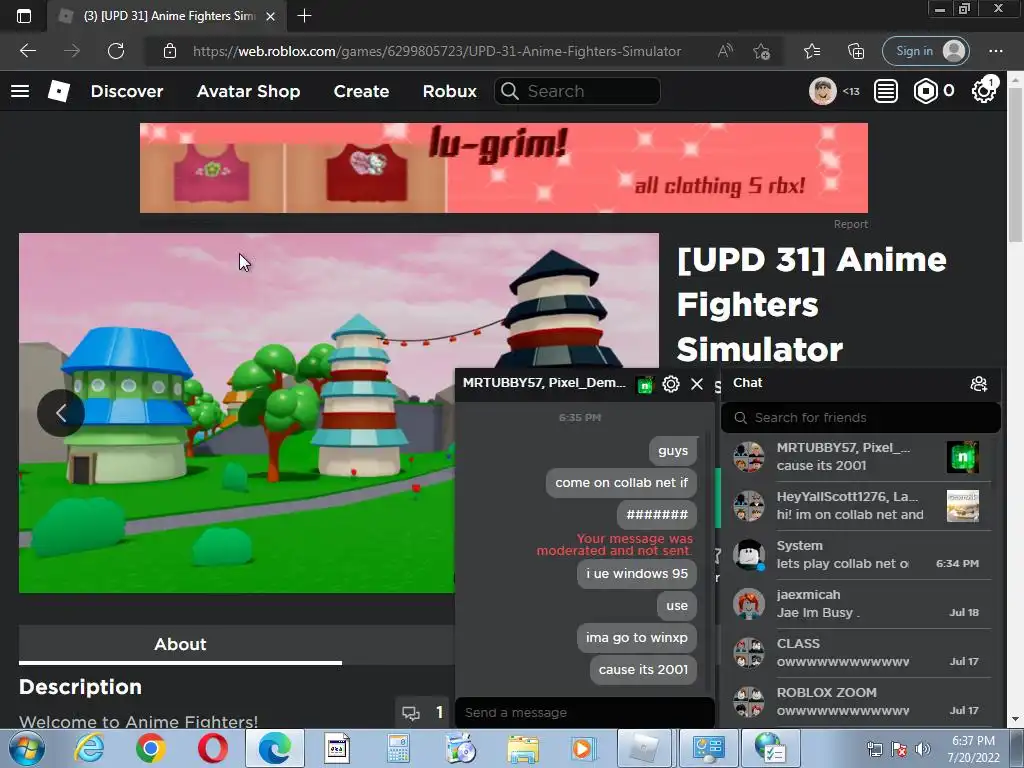
Task: Click the 'come on collab net if' message
Action: click(621, 483)
